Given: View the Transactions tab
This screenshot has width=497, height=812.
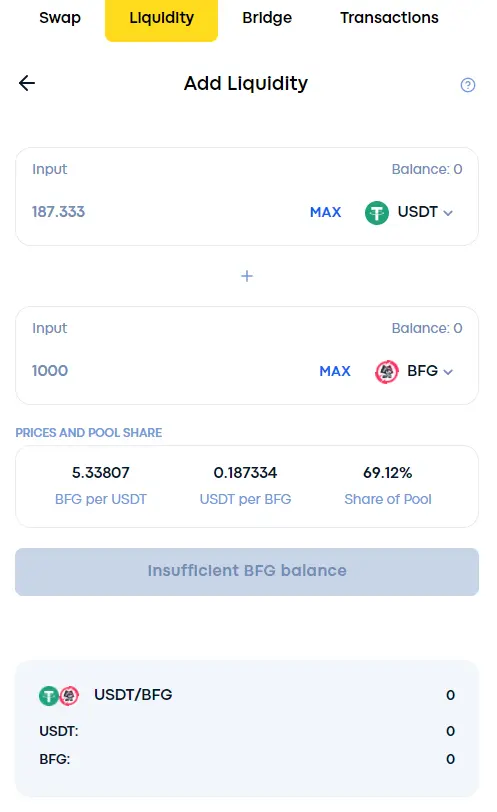Looking at the screenshot, I should 389,18.
